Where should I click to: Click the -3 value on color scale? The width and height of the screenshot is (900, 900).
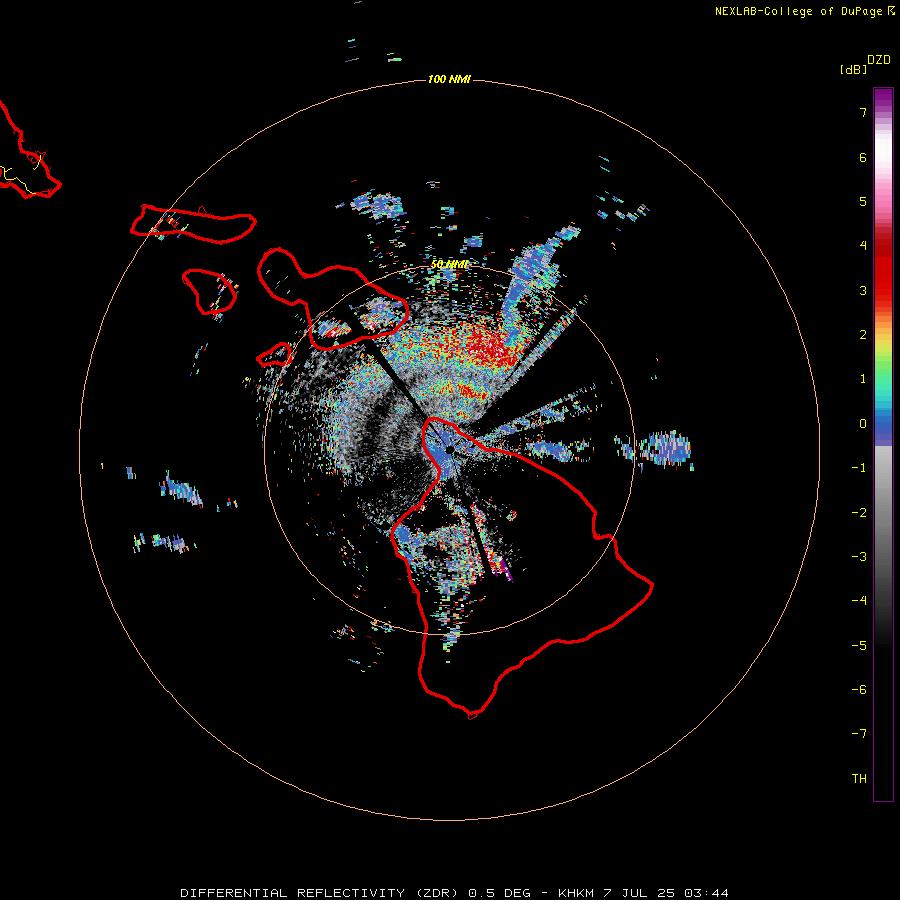[859, 557]
